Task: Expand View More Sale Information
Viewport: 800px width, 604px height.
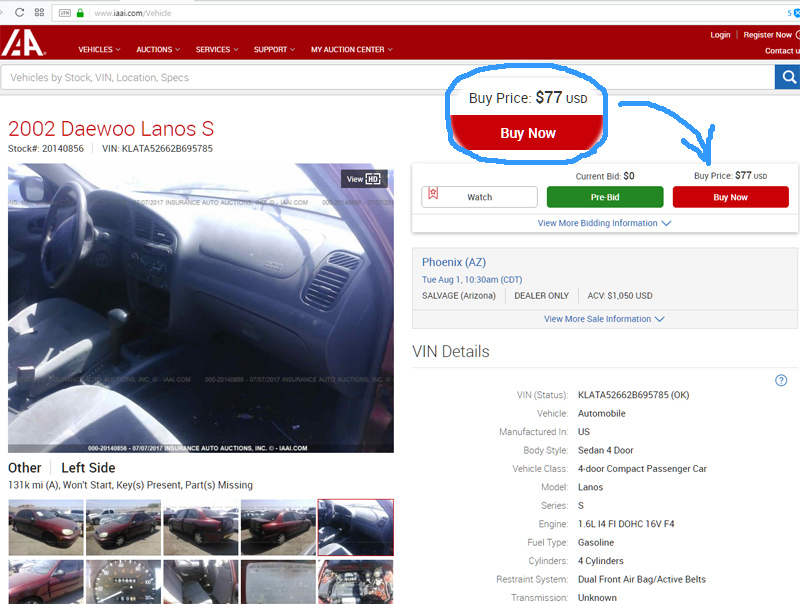Action: pyautogui.click(x=604, y=319)
